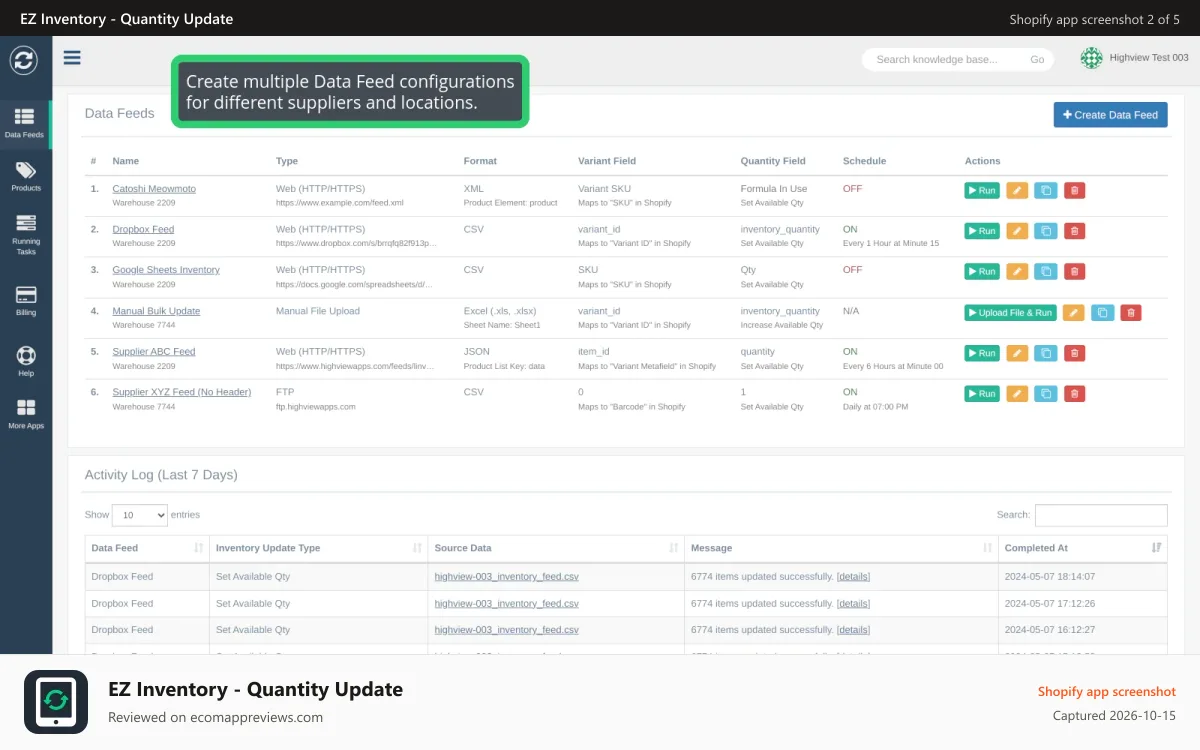Open Catoshi Meowmoto feed link
This screenshot has width=1200, height=750.
pos(154,189)
